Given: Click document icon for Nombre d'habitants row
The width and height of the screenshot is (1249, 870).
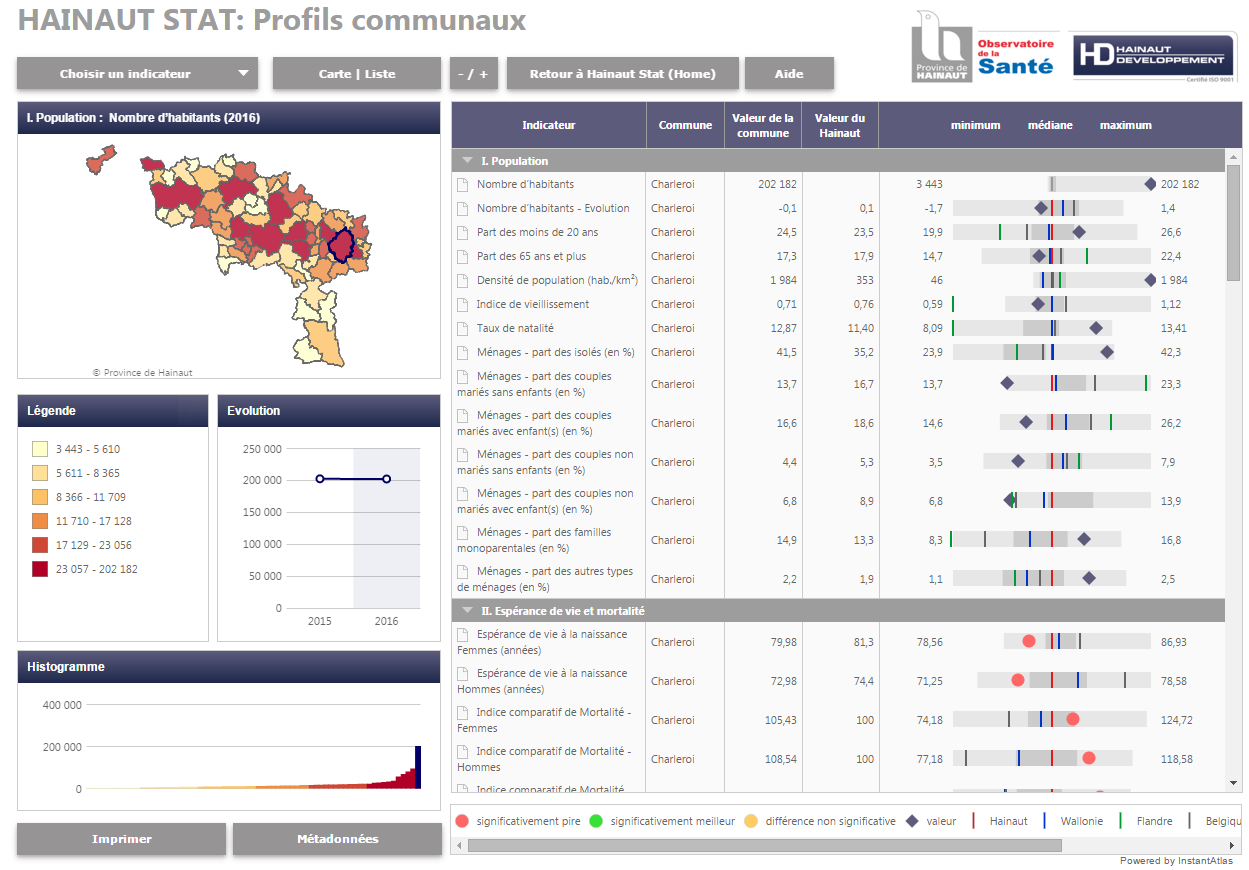Looking at the screenshot, I should [463, 184].
